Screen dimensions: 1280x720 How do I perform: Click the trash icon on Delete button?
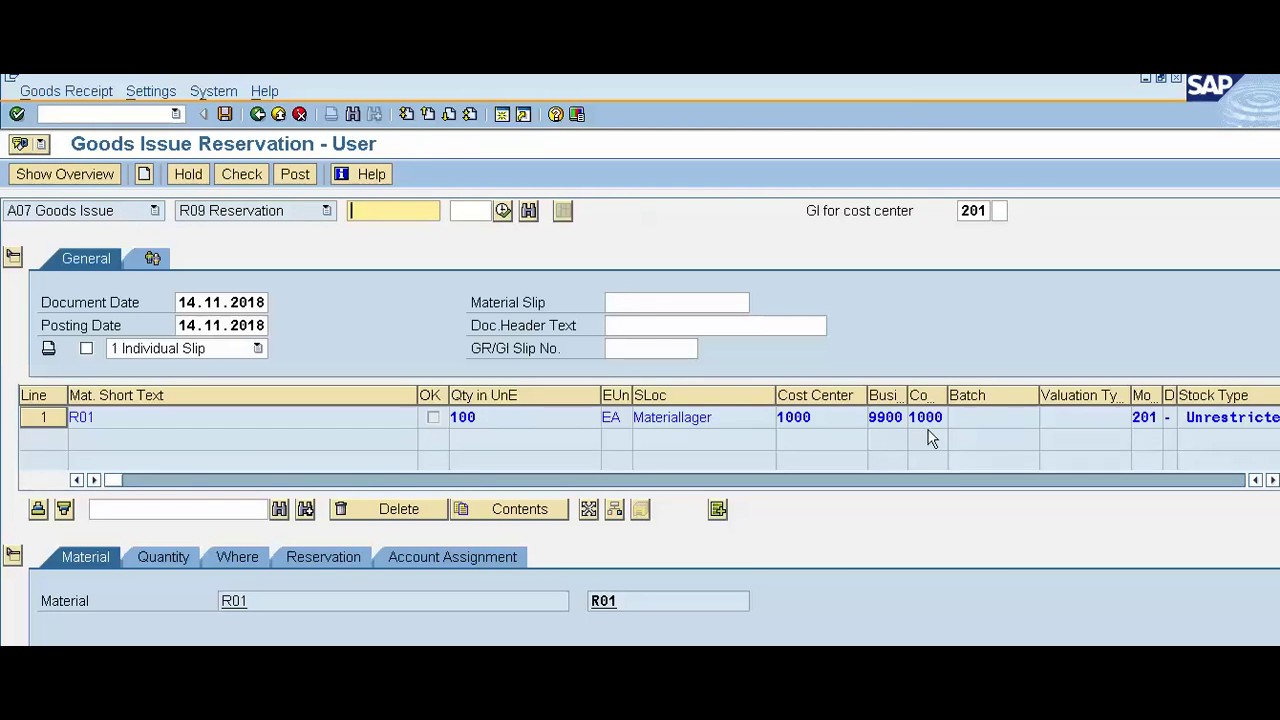point(341,509)
